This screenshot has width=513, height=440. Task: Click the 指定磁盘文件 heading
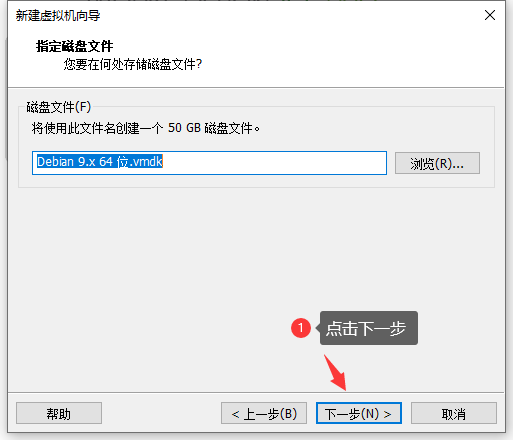click(x=75, y=46)
